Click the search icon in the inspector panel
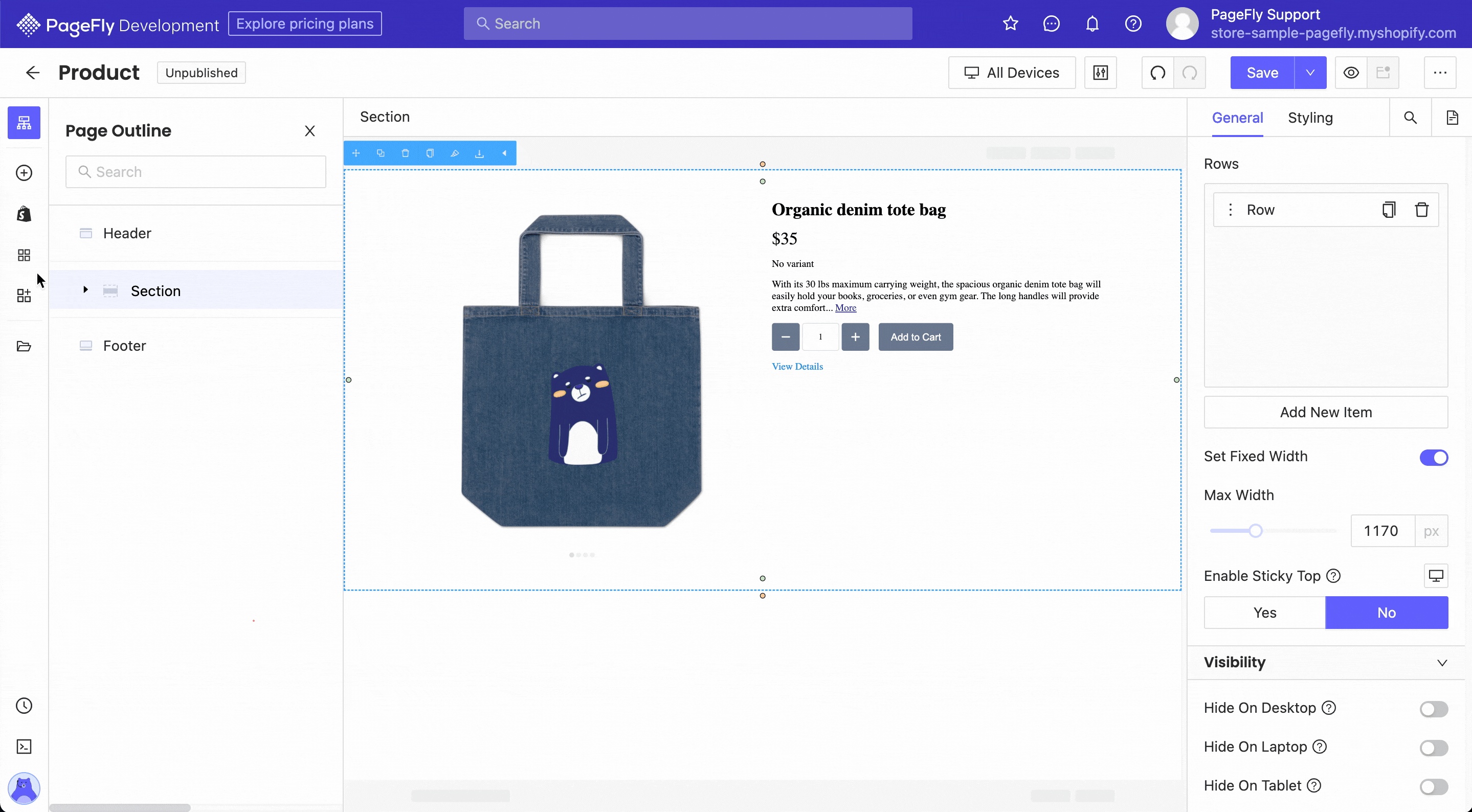The image size is (1472, 812). [x=1410, y=118]
